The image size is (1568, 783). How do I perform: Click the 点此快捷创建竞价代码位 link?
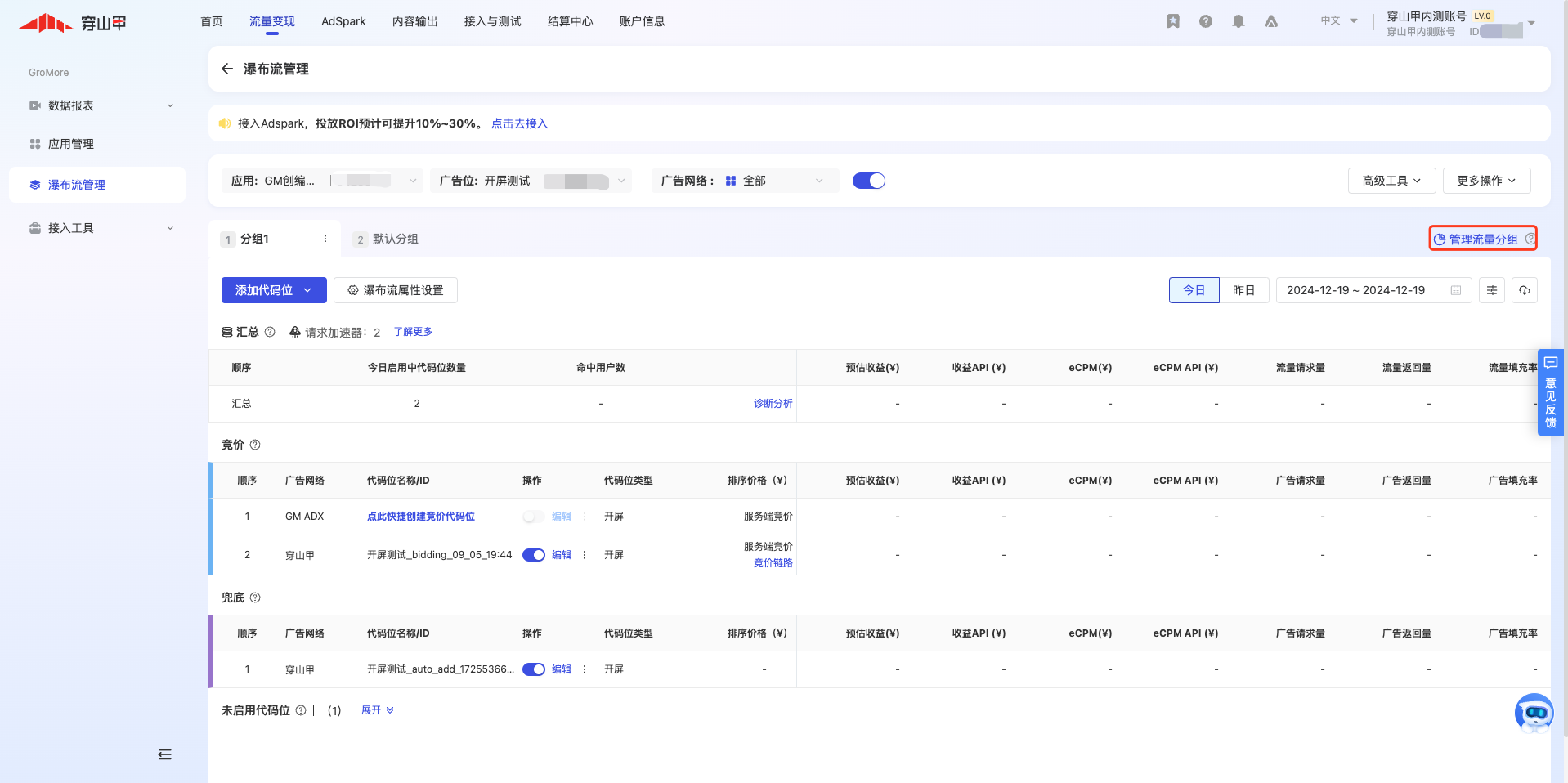tap(421, 517)
